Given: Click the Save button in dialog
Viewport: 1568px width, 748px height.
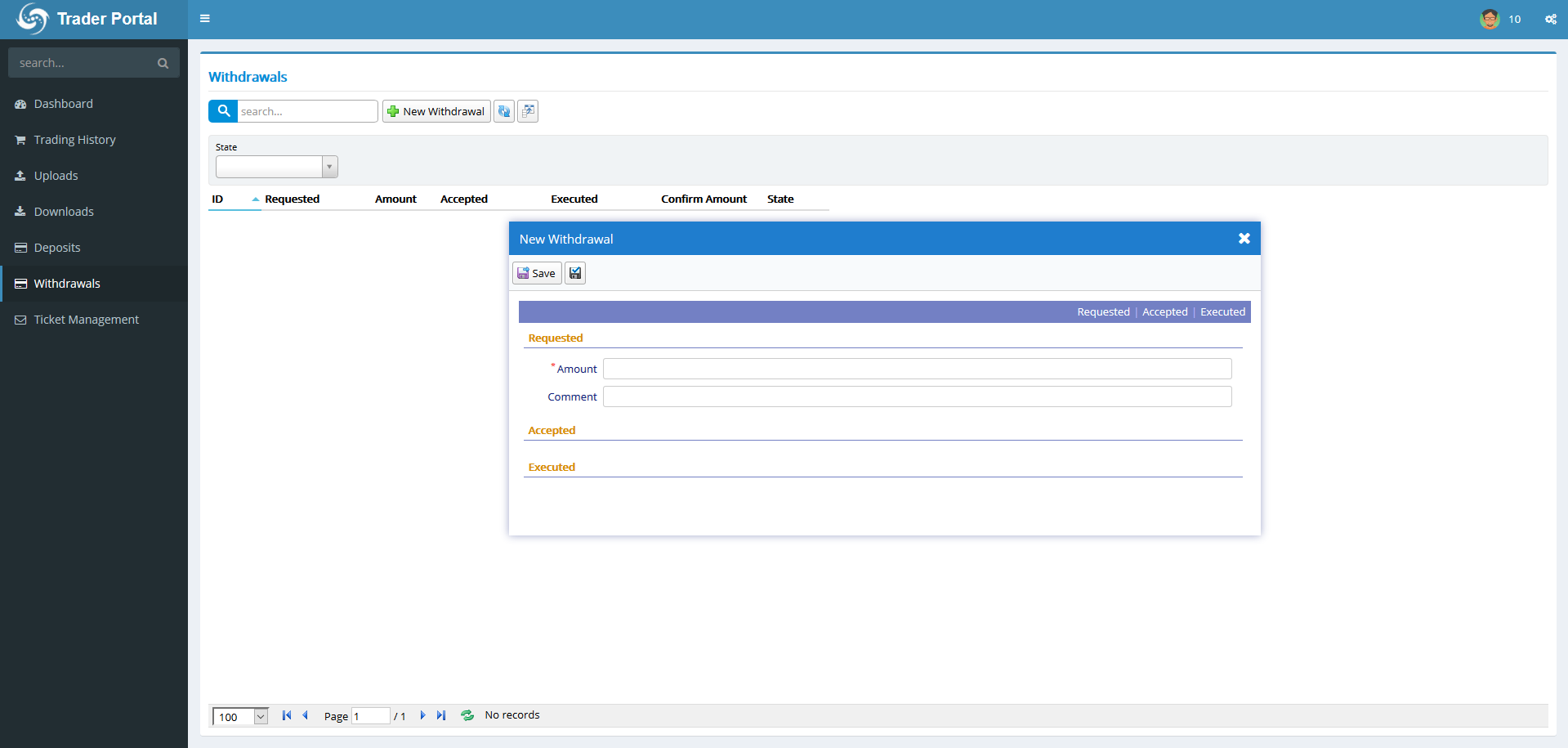Looking at the screenshot, I should [x=537, y=273].
